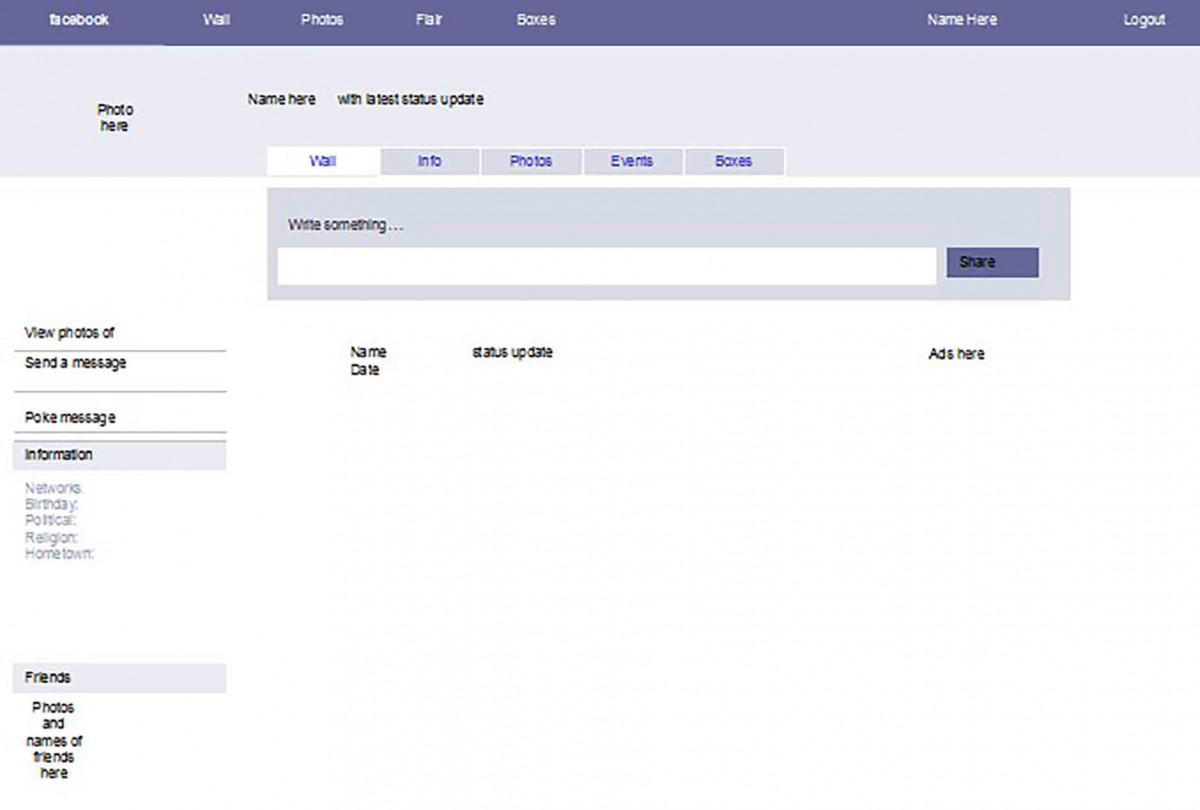This screenshot has width=1200, height=810.
Task: Log out using the Logout link
Action: coord(1144,19)
